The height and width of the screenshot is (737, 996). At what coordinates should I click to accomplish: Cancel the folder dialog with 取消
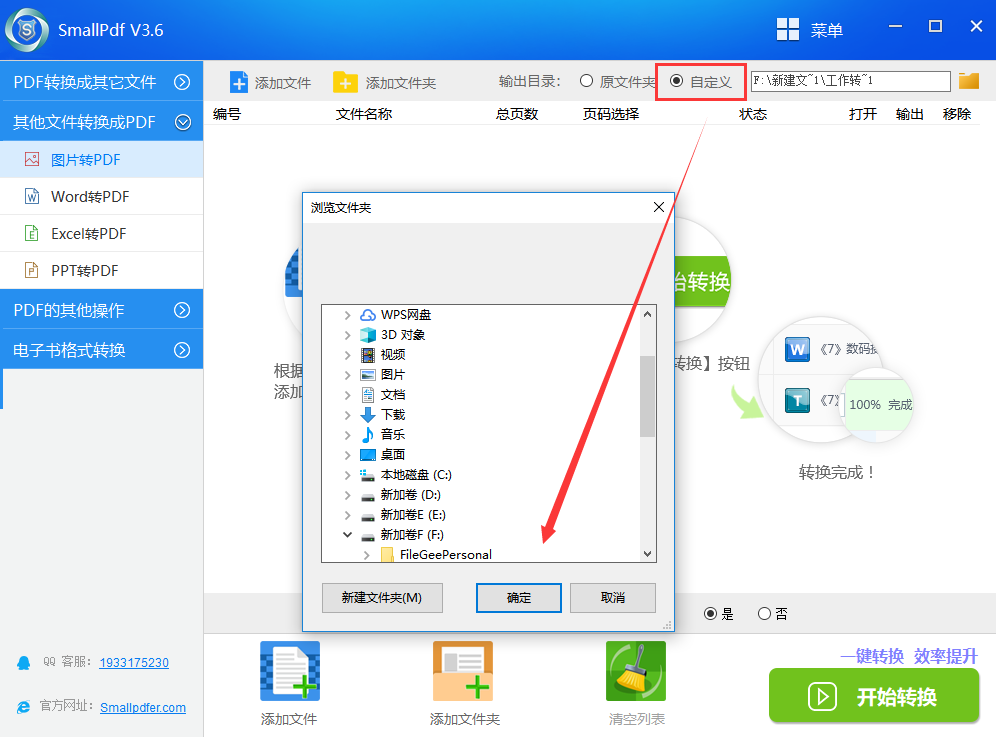pos(613,598)
